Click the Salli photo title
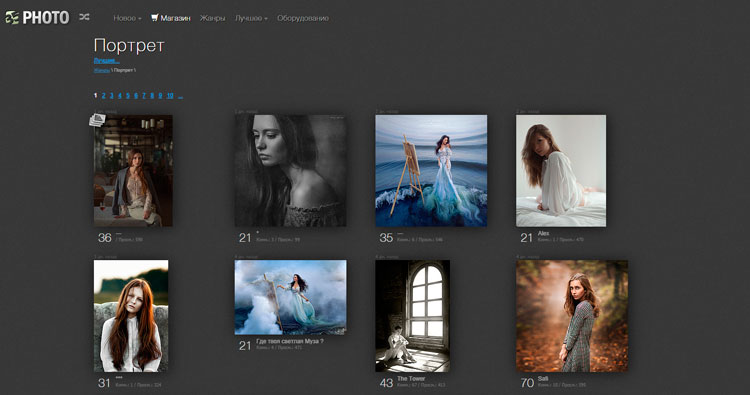This screenshot has height=395, width=750. tap(543, 379)
